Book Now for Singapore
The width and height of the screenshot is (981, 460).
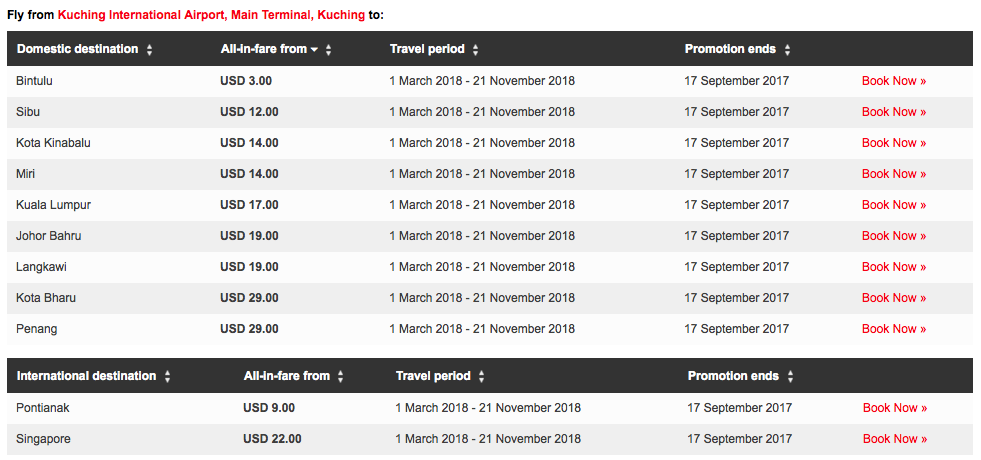point(895,439)
